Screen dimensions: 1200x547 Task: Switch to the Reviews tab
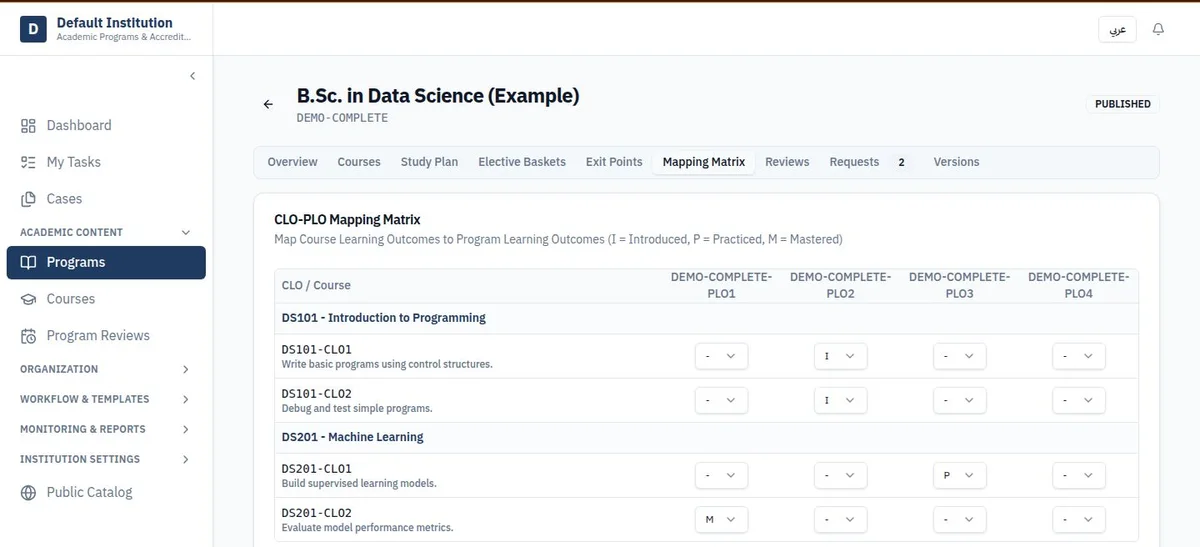tap(787, 162)
